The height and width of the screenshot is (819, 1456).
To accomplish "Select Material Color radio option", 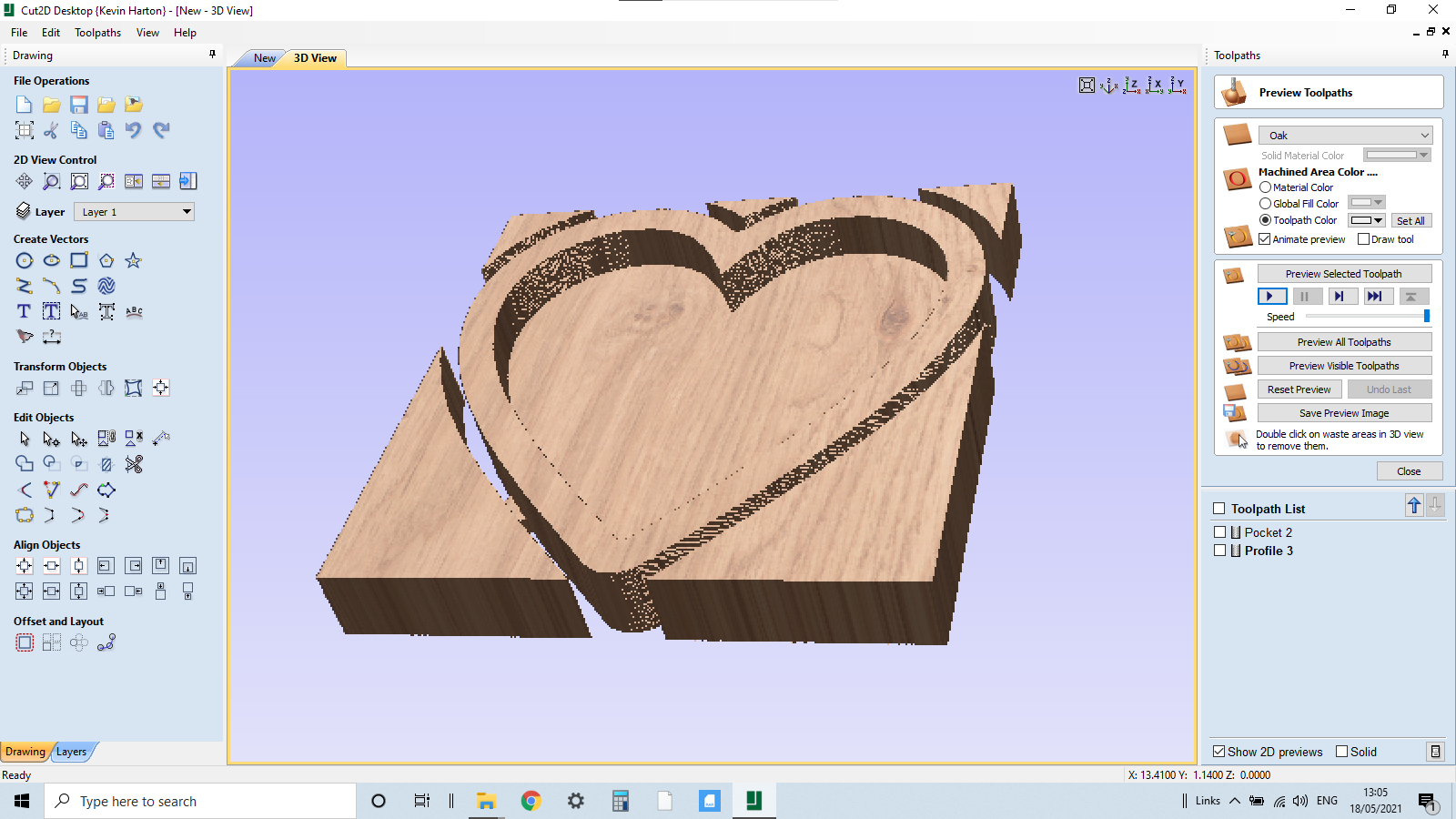I will [x=1265, y=187].
